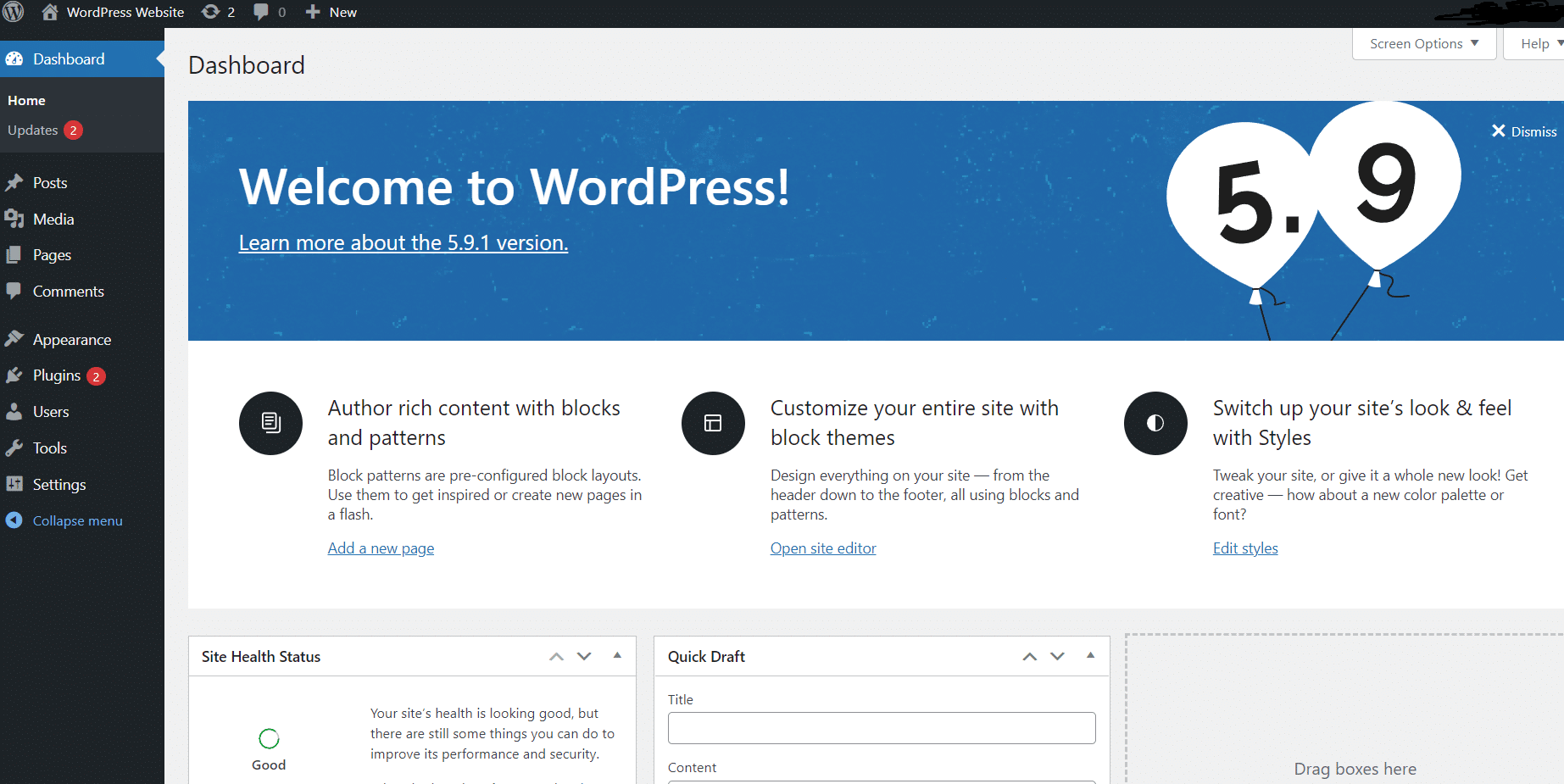
Task: Click the Posts pushpin icon
Action: pyautogui.click(x=14, y=182)
